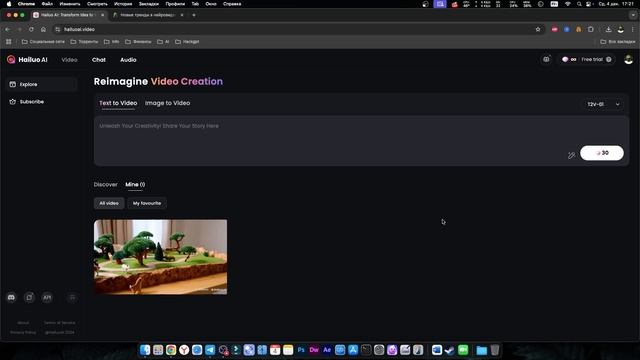Switch to the Mine (1) tab
The height and width of the screenshot is (360, 640).
(135, 184)
